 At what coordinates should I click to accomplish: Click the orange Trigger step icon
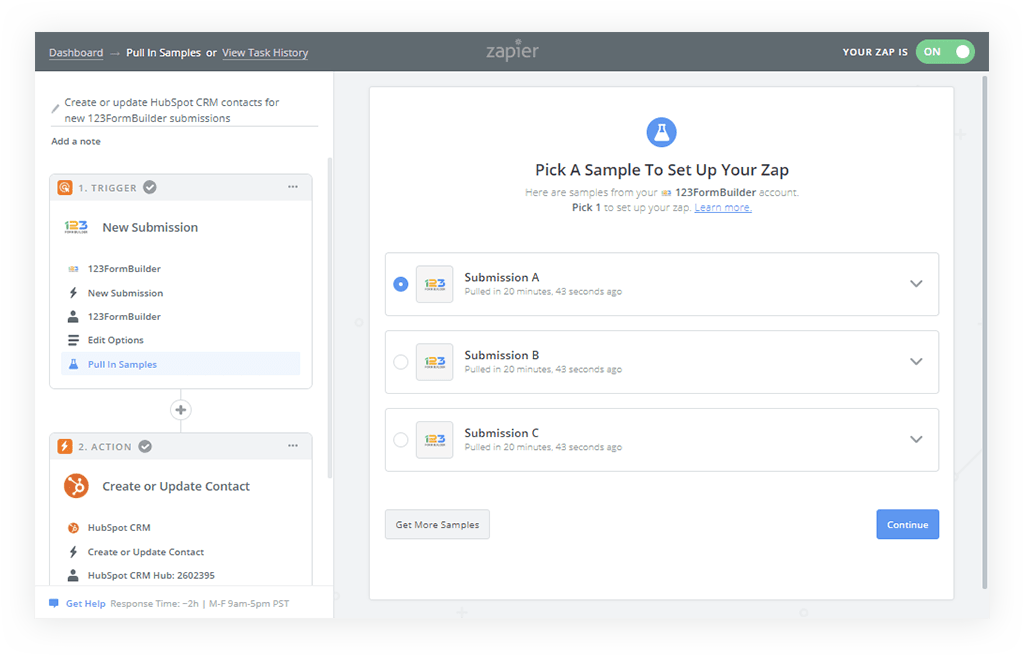(65, 188)
